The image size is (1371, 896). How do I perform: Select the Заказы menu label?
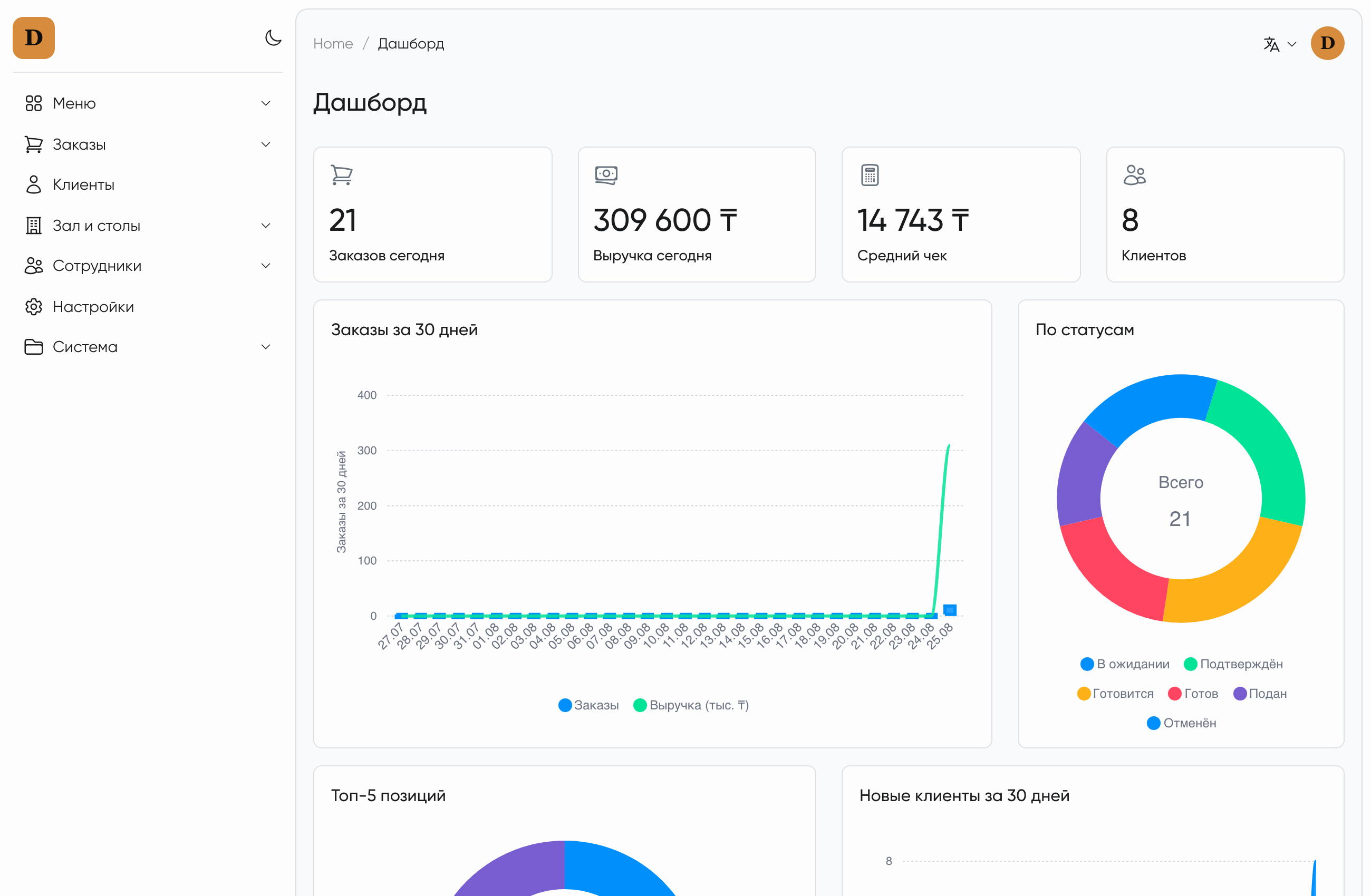click(80, 144)
